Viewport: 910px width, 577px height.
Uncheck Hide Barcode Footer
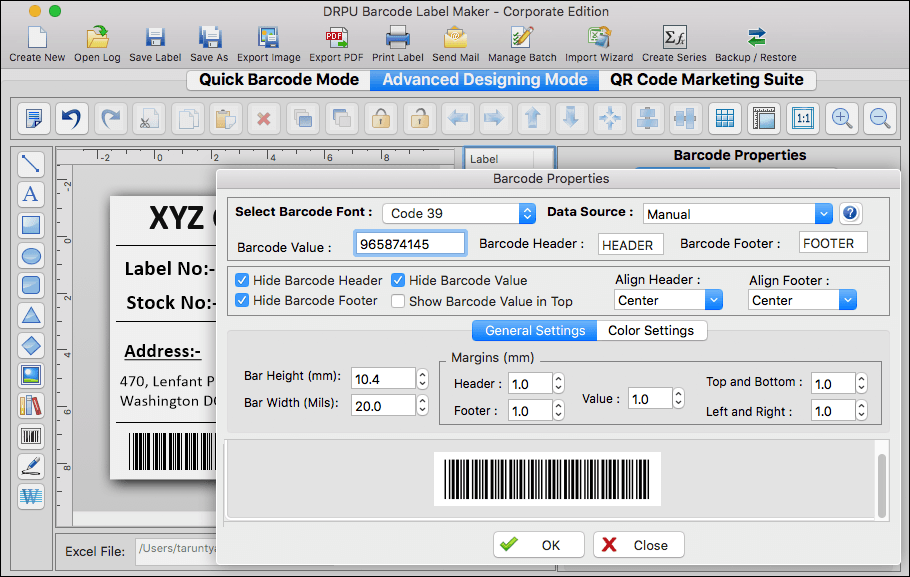point(242,300)
